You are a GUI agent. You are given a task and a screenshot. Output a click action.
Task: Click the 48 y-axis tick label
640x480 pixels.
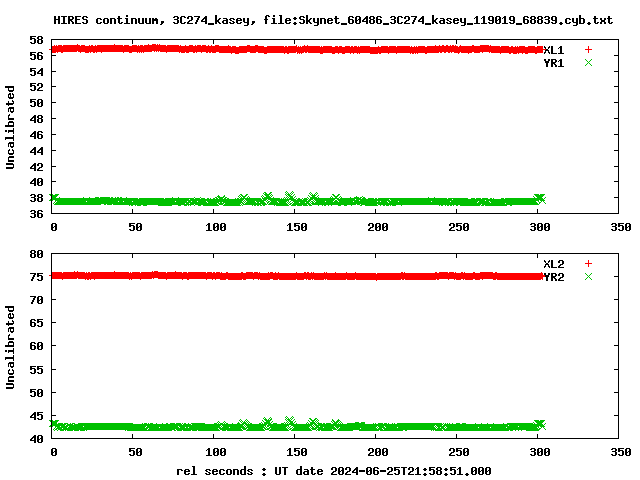point(36,119)
